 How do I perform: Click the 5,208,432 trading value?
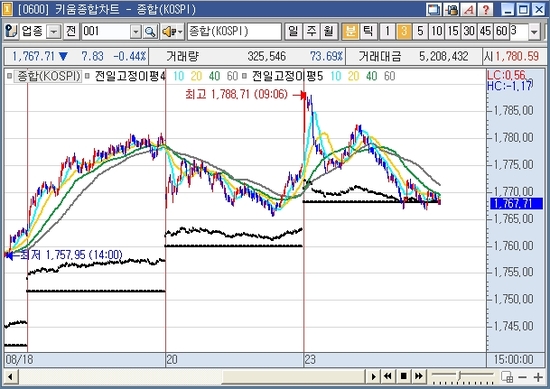[443, 56]
